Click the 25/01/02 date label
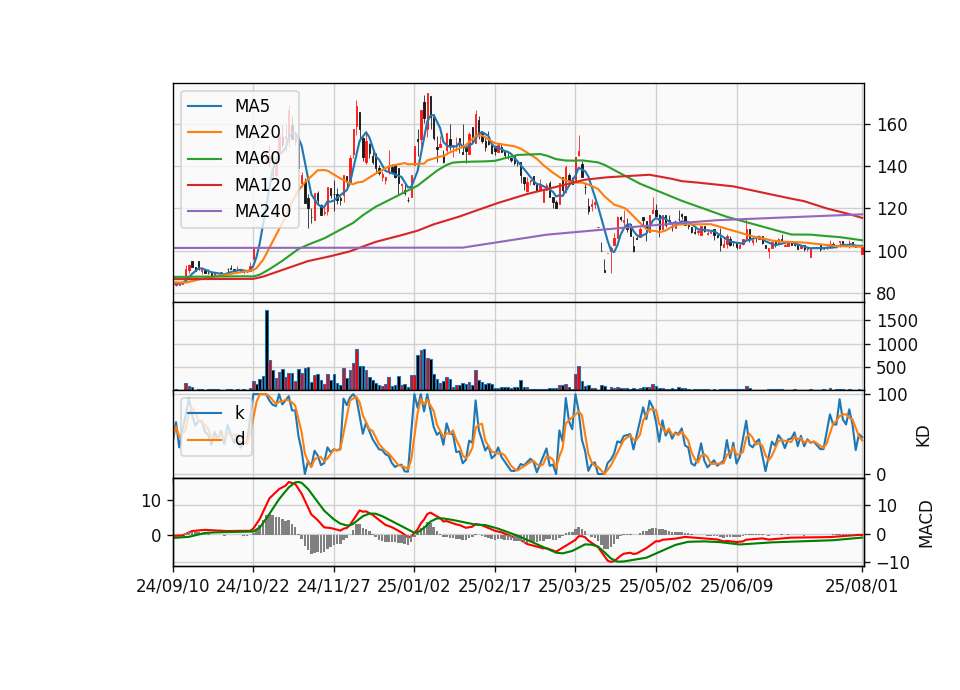The height and width of the screenshot is (690, 960). coord(414,586)
